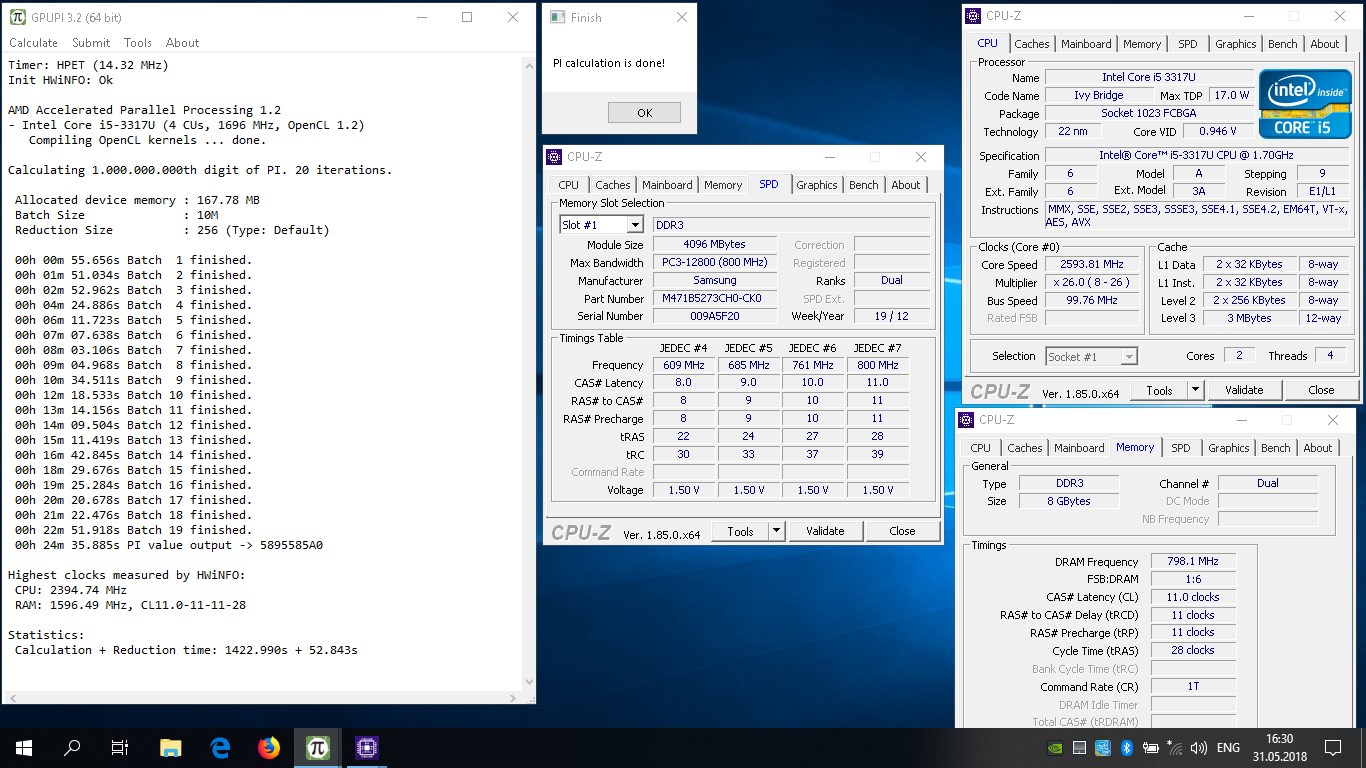Open the Submit menu in GPUPI
The width and height of the screenshot is (1366, 768).
tap(91, 43)
